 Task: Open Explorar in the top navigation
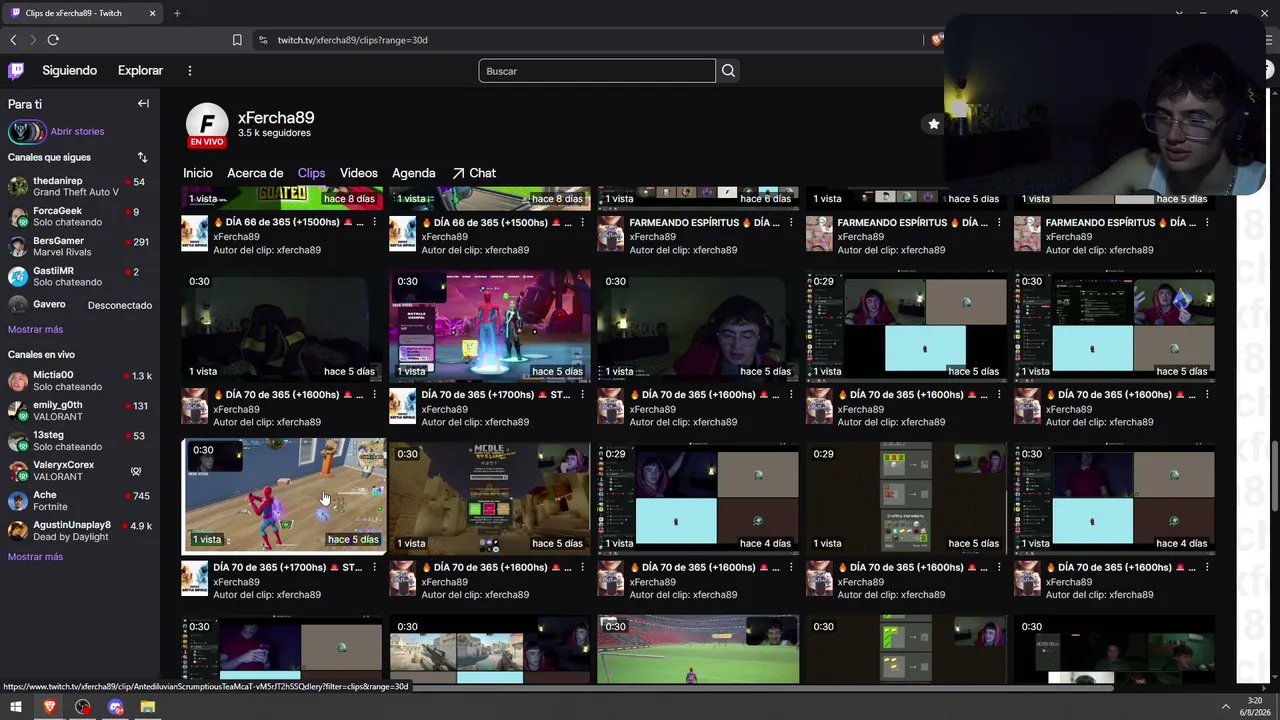point(140,71)
